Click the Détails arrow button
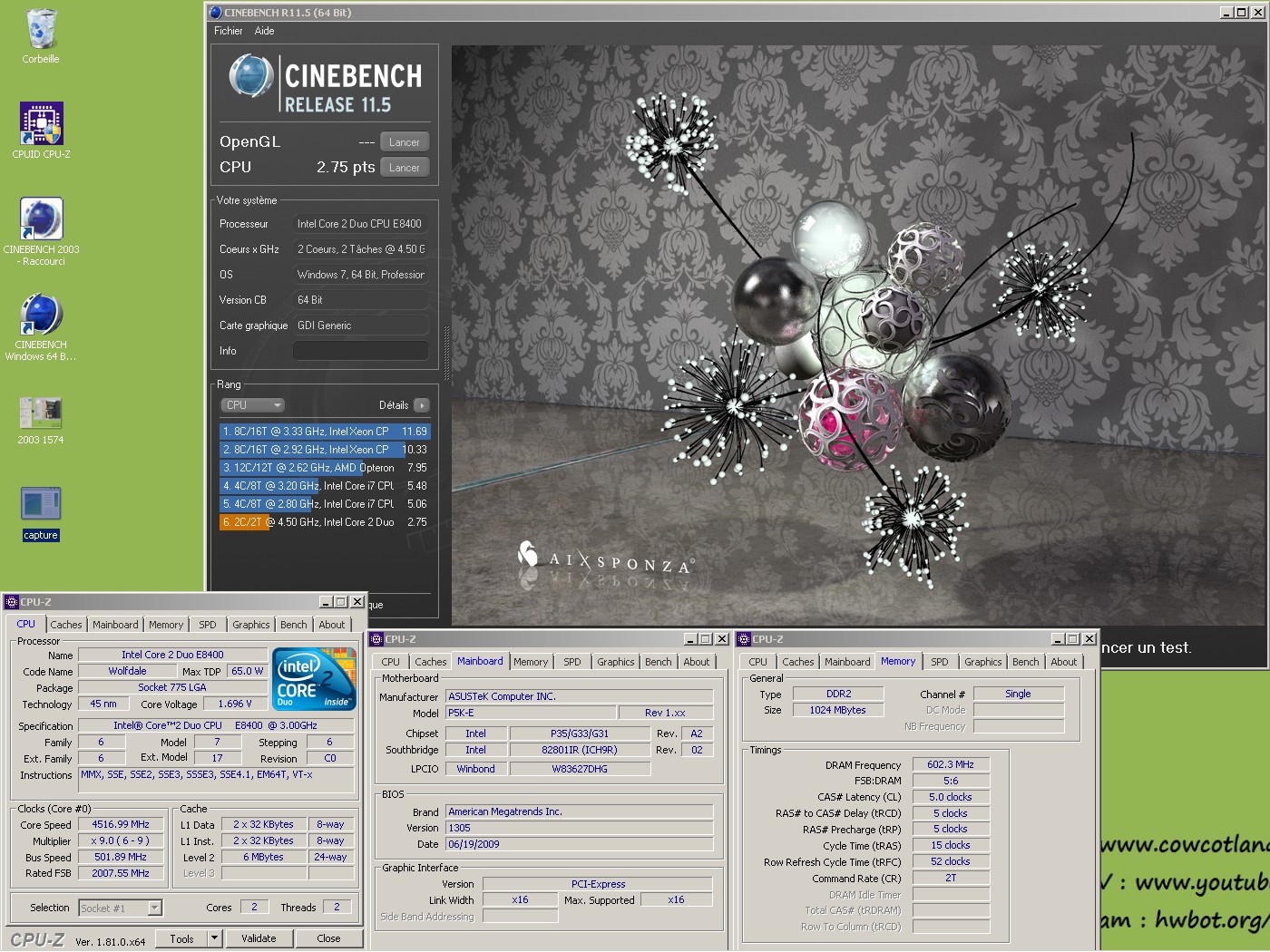This screenshot has width=1270, height=952. (422, 405)
